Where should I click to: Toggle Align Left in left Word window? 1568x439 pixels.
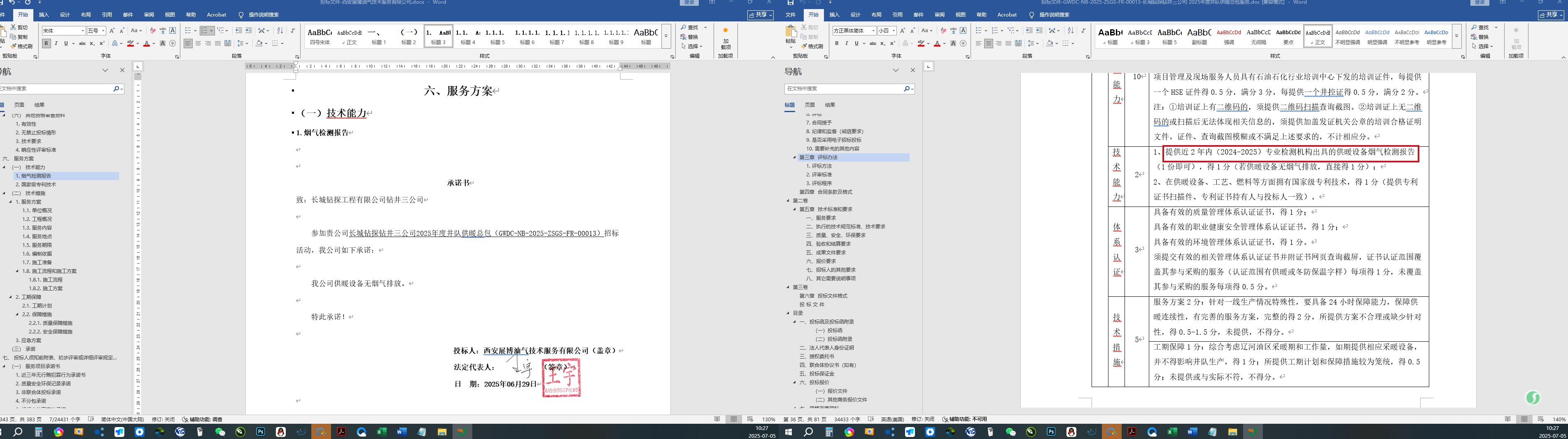(188, 43)
